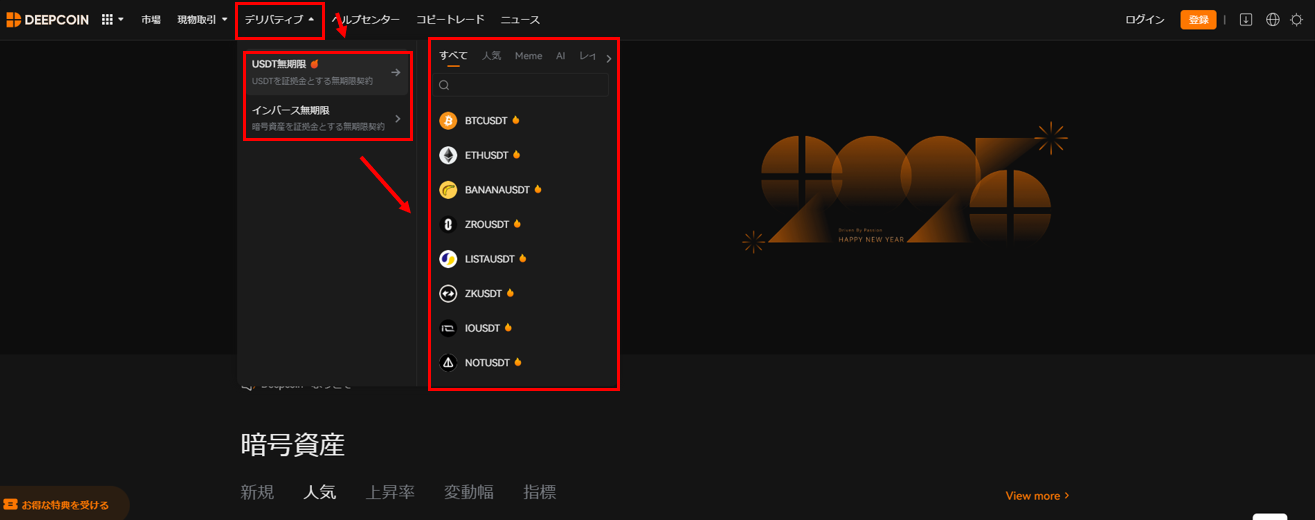Open コピートレード page
This screenshot has width=1315, height=520.
point(450,19)
